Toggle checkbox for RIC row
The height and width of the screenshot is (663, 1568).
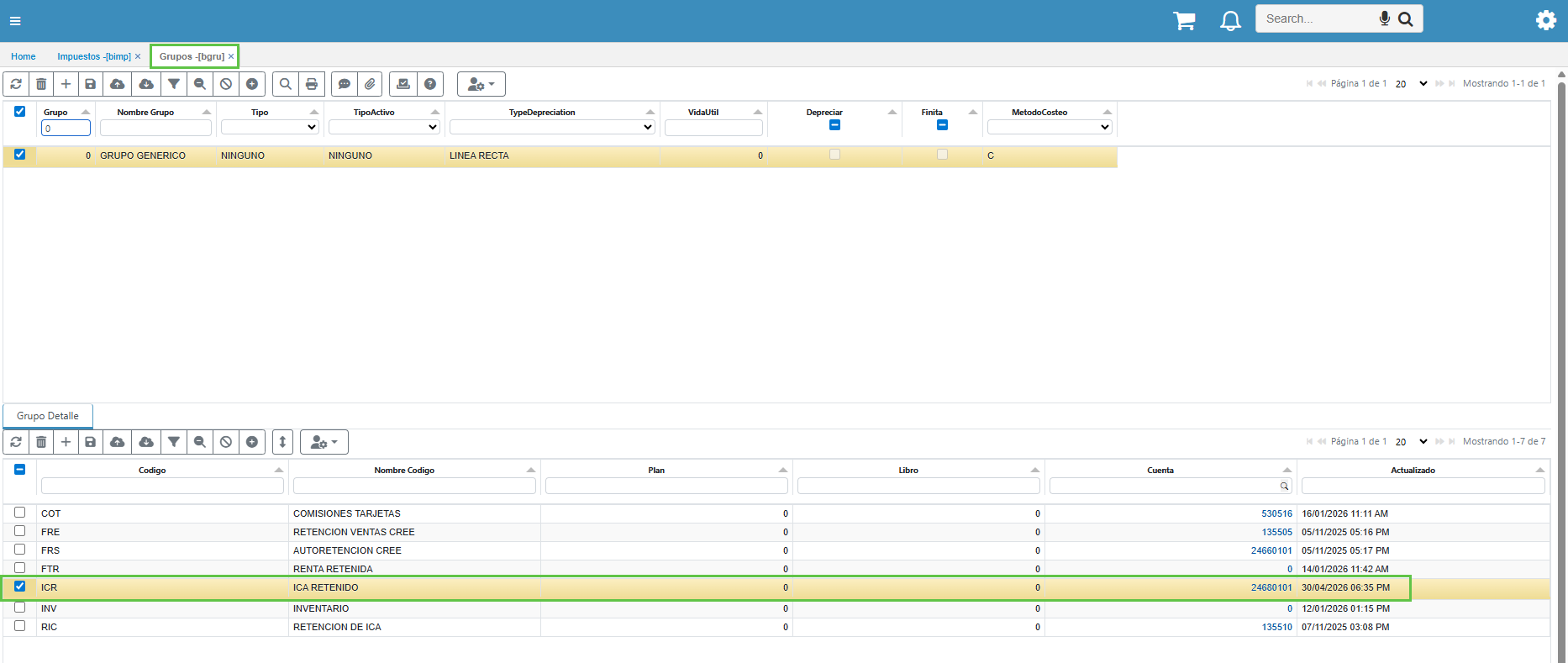pos(20,626)
